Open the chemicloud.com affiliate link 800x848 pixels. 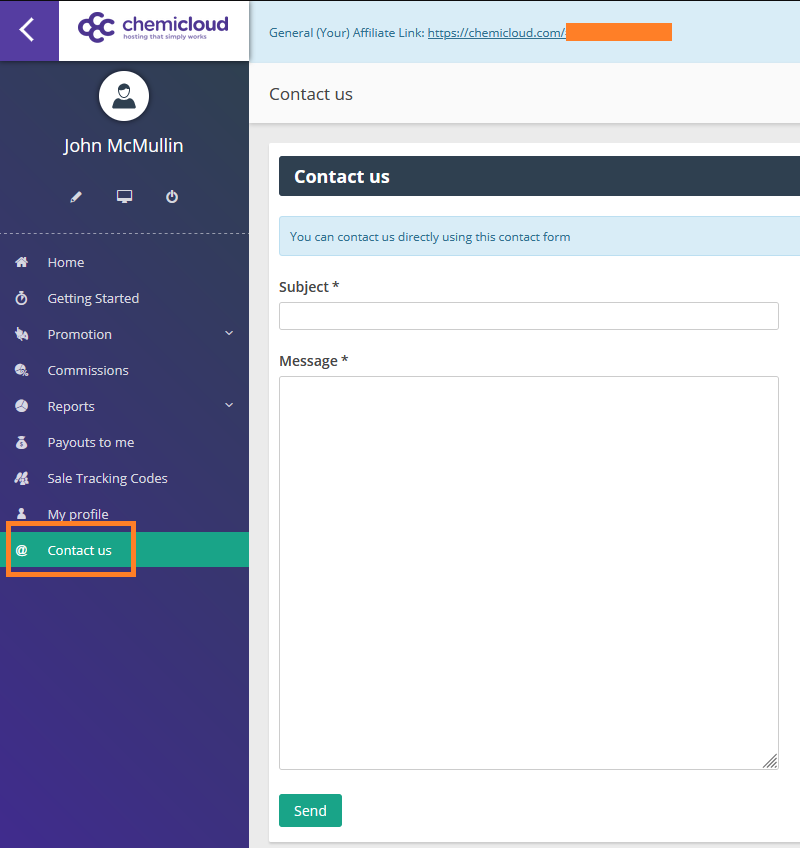[x=496, y=33]
